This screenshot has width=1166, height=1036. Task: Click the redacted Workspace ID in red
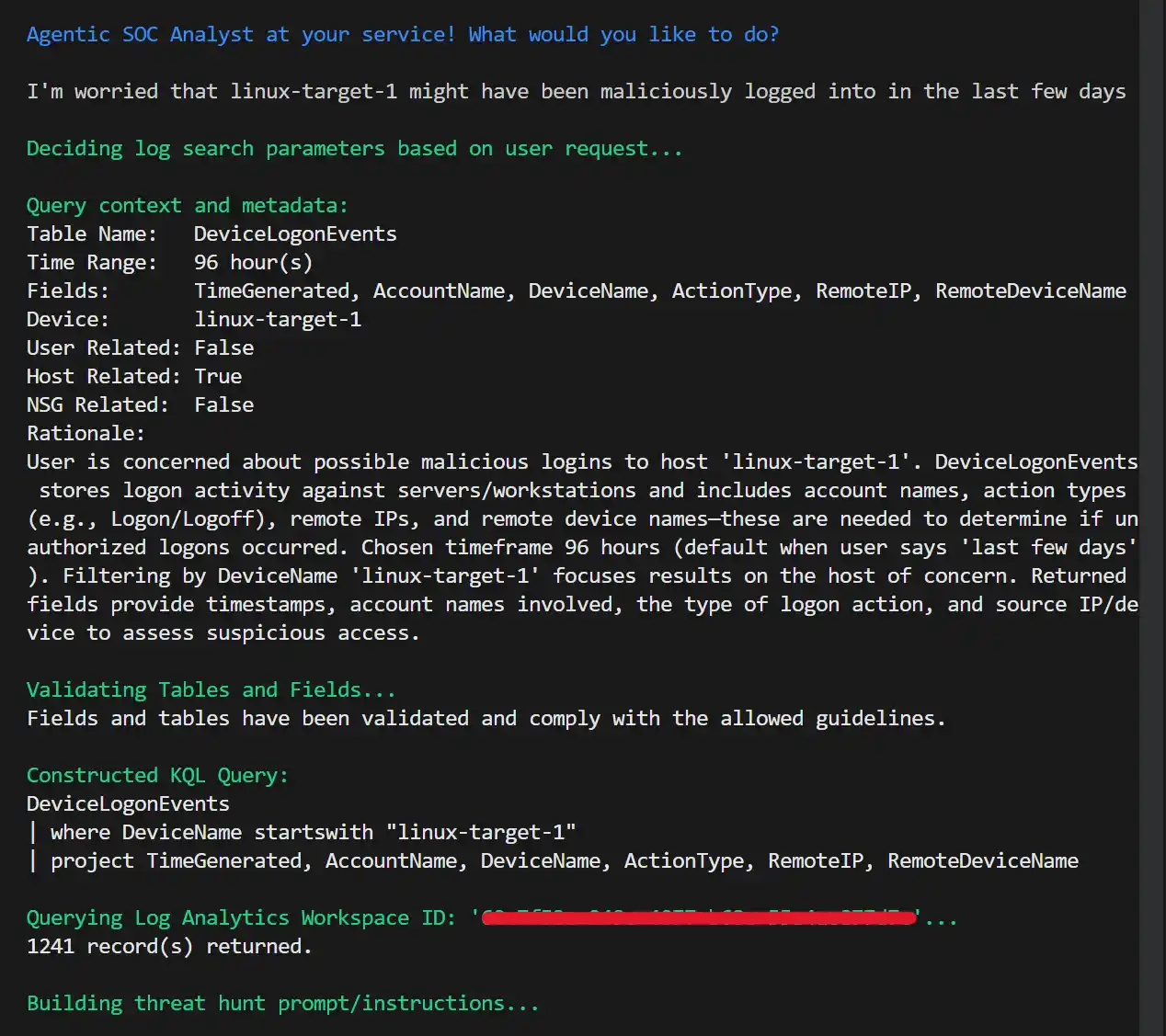coord(699,917)
